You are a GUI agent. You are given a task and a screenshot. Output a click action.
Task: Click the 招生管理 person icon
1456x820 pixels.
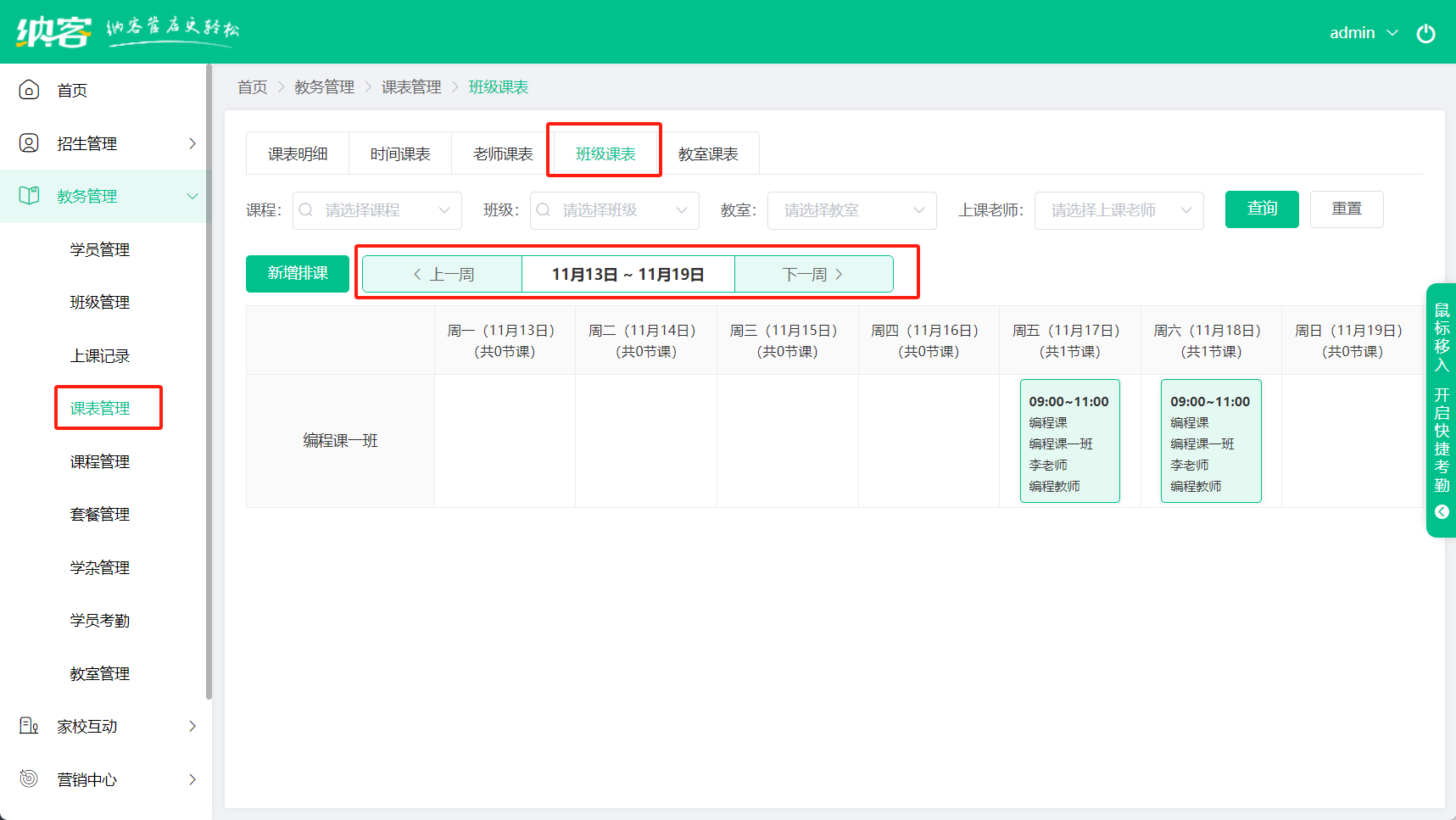click(x=29, y=143)
